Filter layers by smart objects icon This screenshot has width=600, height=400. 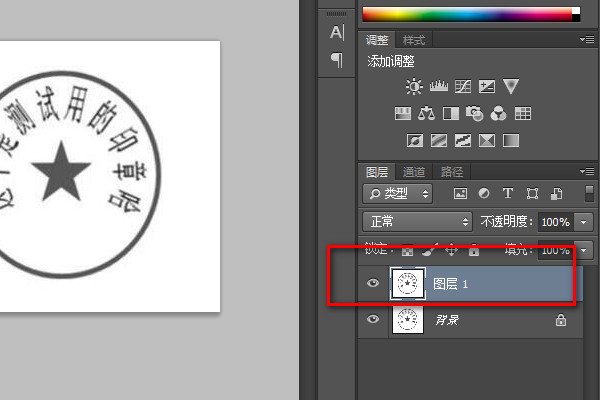coord(556,193)
